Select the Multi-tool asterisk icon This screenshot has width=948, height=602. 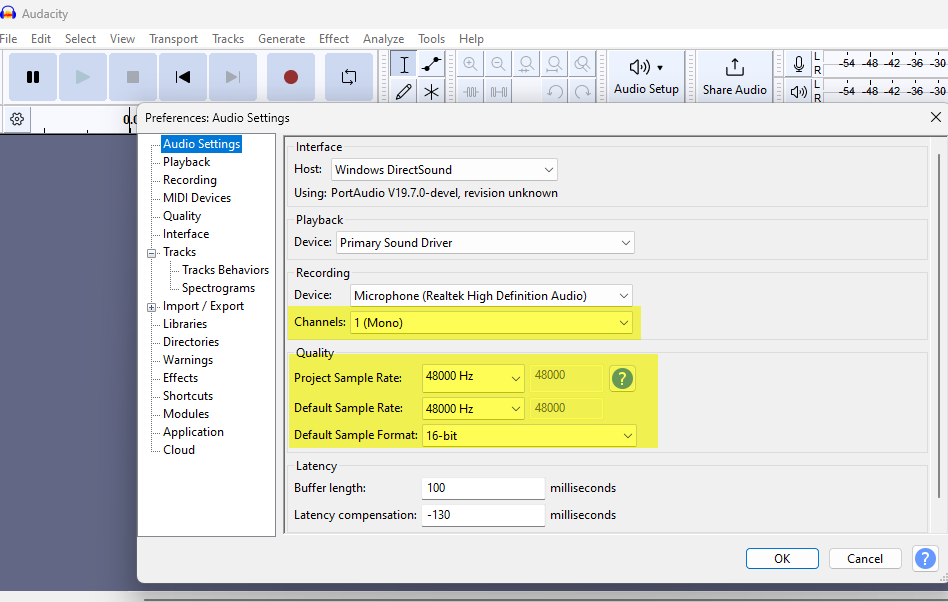click(x=432, y=92)
